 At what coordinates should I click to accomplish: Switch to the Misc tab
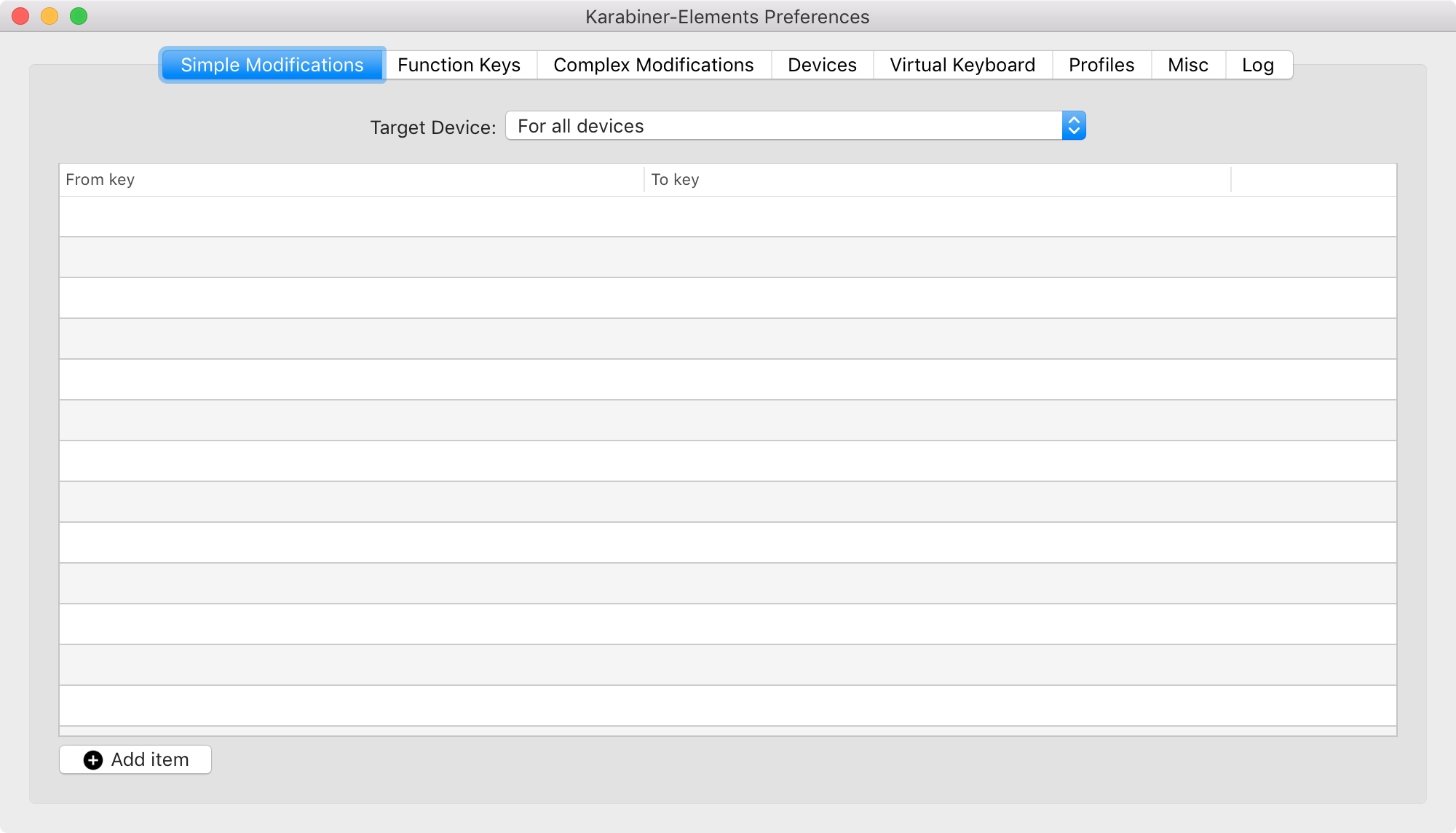[1187, 66]
